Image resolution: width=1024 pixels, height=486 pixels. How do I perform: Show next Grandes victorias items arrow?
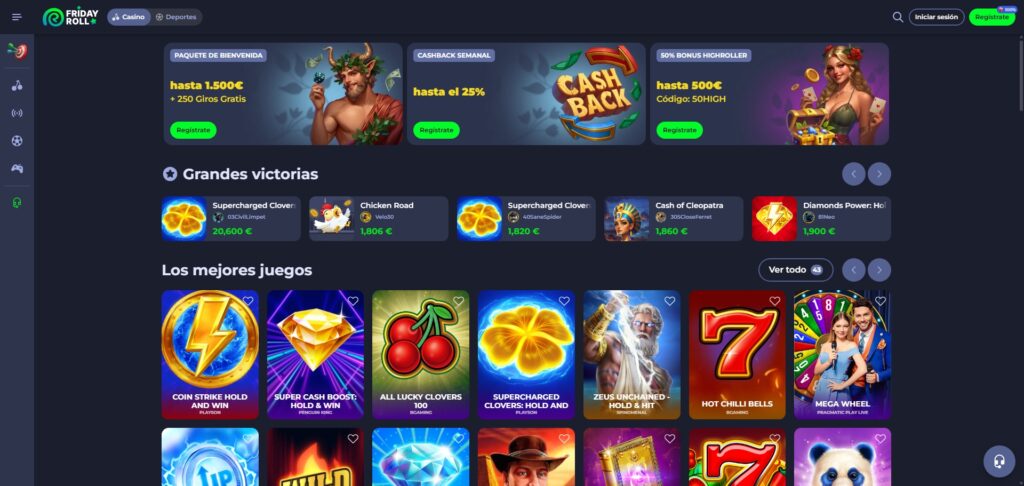[879, 174]
